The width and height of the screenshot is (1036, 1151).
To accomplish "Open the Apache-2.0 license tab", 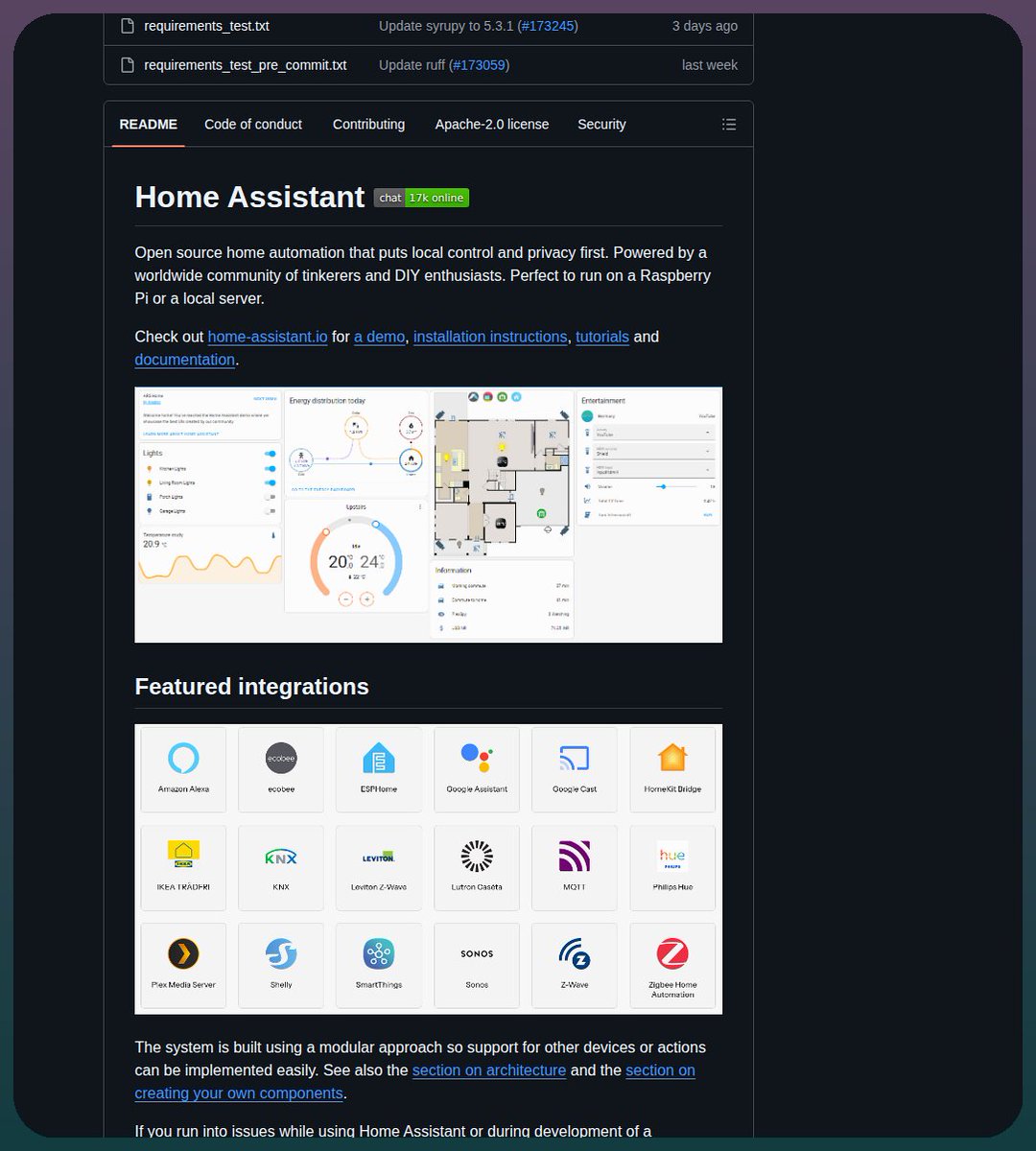I will pyautogui.click(x=492, y=125).
